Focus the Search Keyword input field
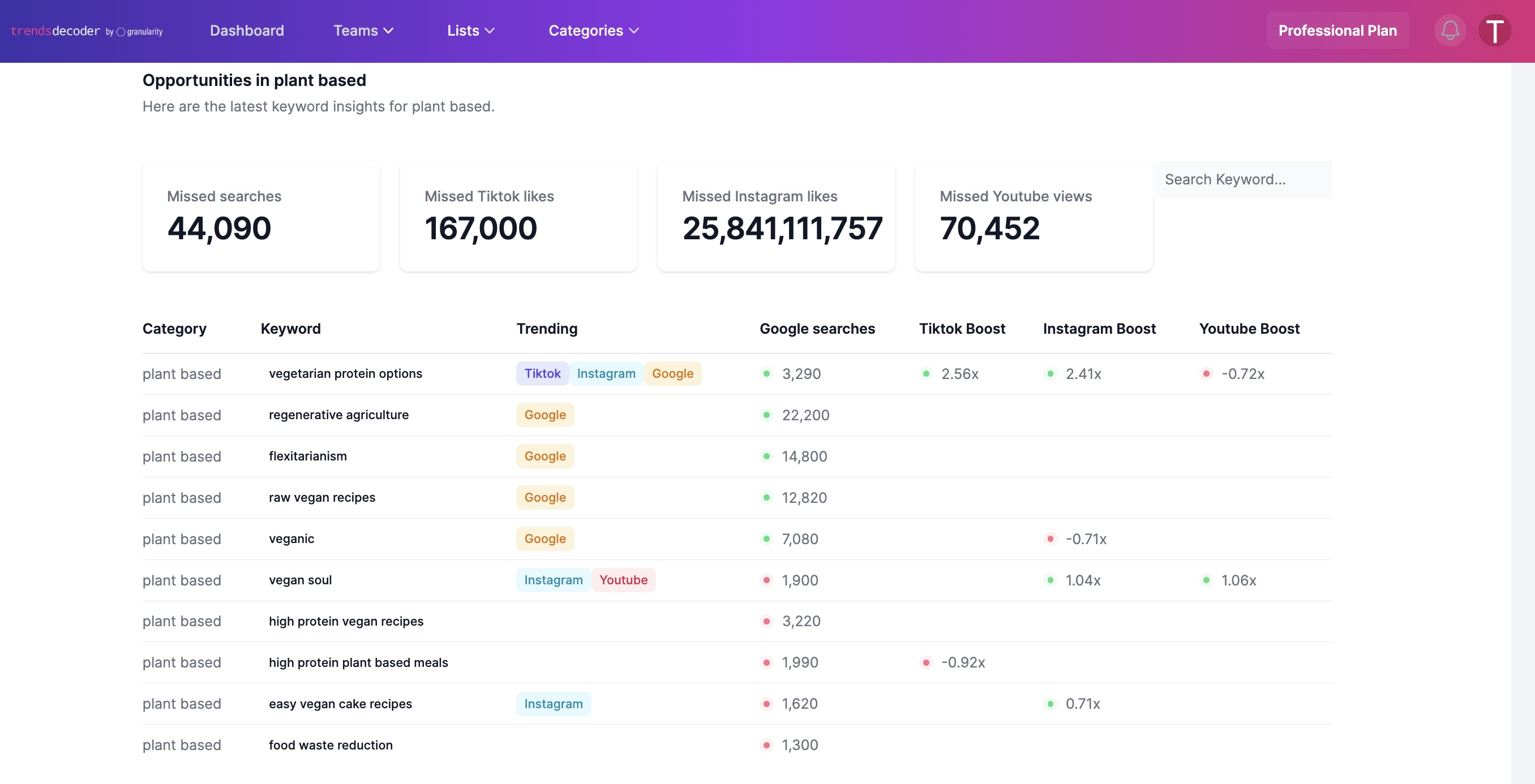 (1242, 179)
